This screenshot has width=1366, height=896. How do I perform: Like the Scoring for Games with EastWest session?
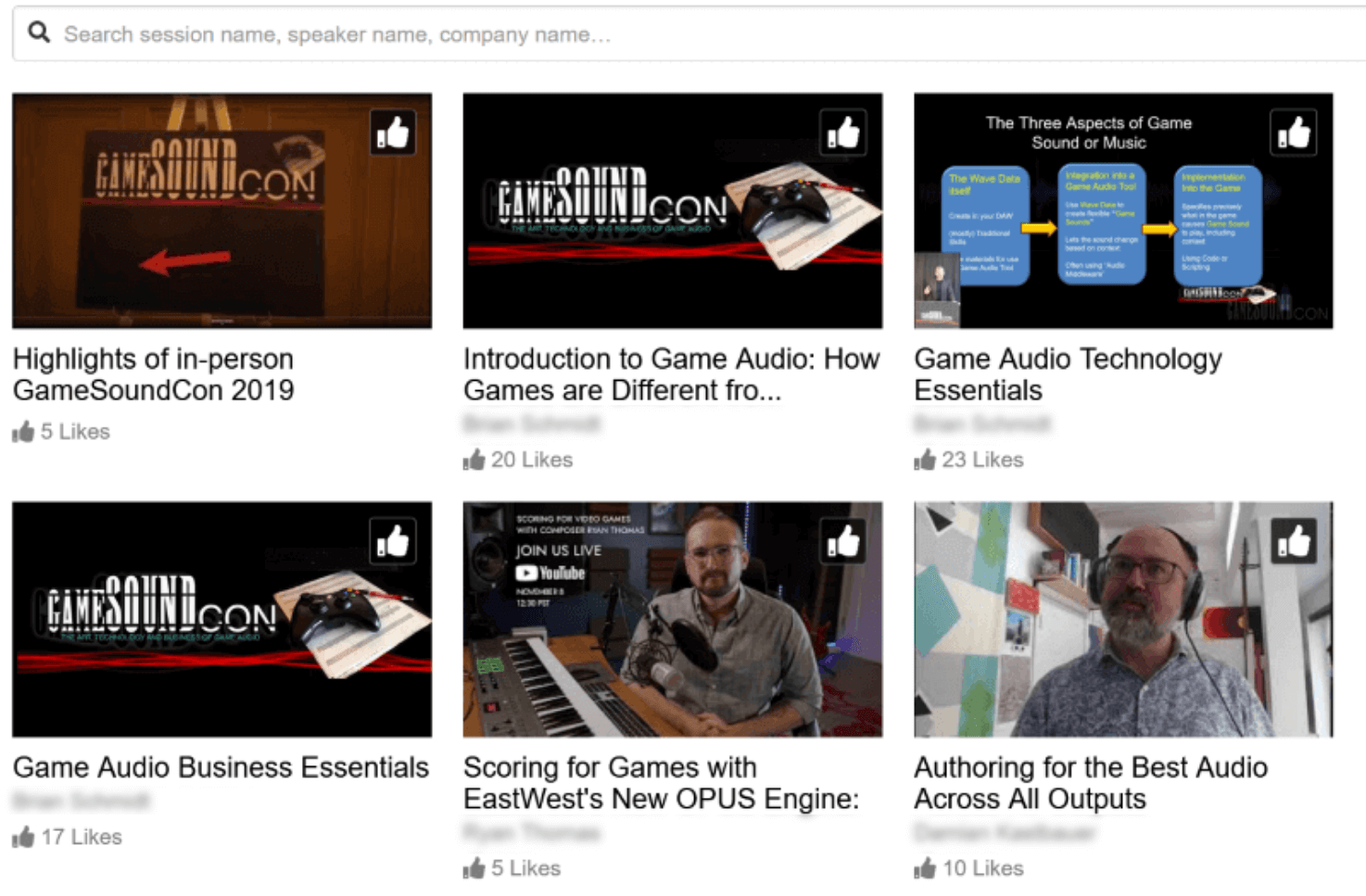843,540
